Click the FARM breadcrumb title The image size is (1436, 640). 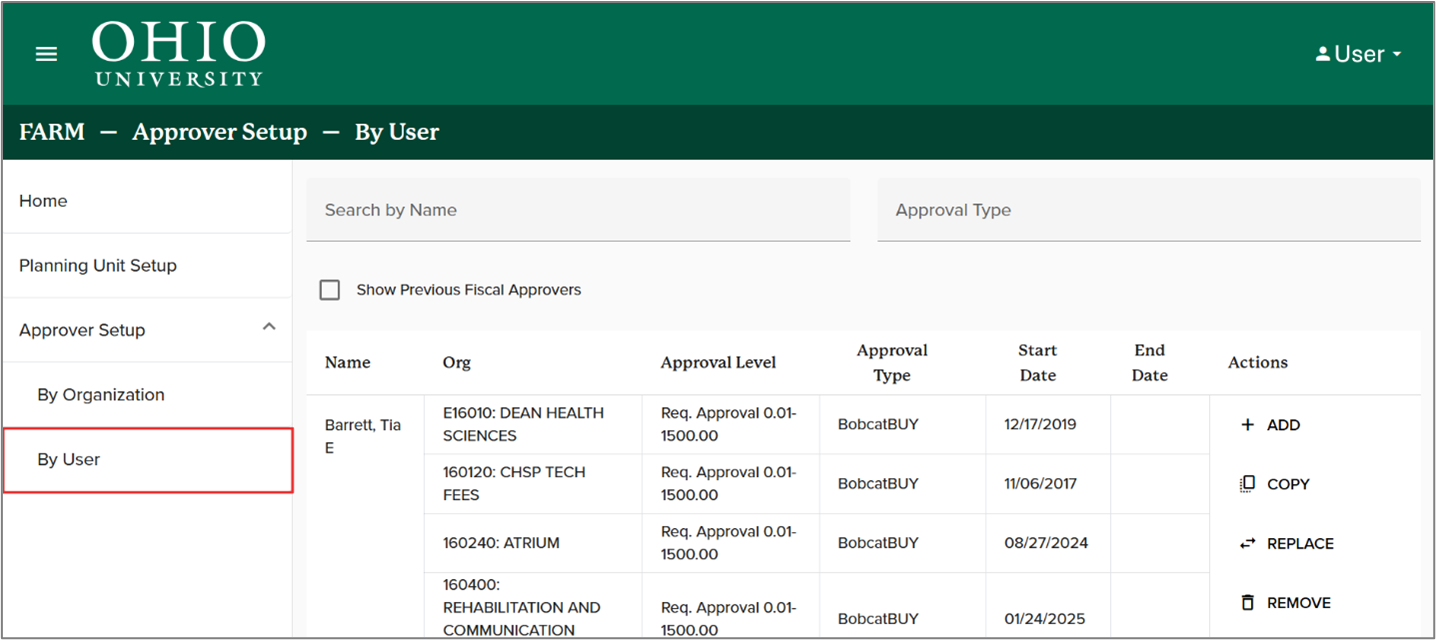pos(52,132)
